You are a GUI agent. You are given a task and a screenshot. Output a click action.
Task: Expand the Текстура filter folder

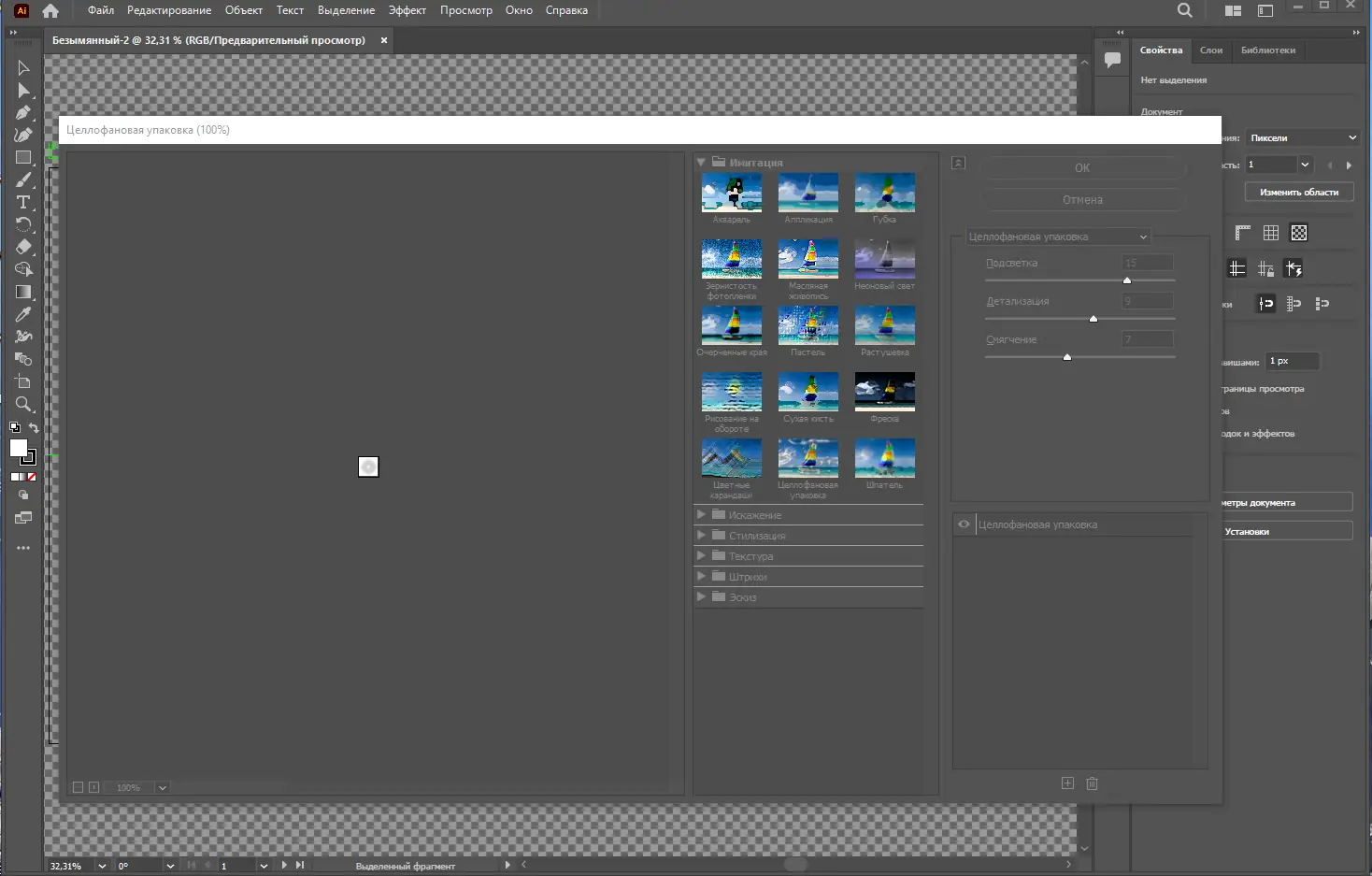coord(701,556)
